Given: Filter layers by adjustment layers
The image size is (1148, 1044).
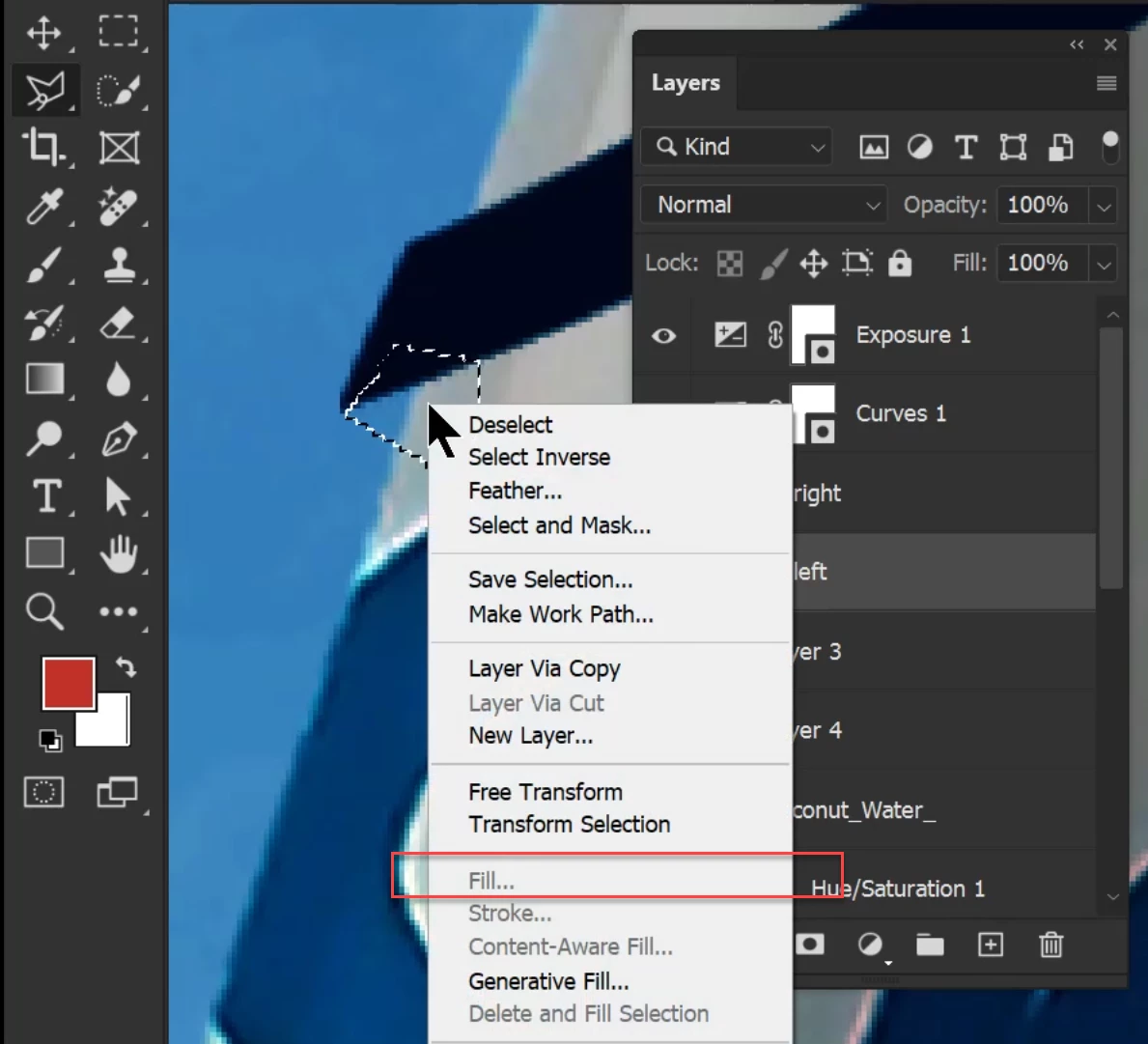Looking at the screenshot, I should point(919,147).
